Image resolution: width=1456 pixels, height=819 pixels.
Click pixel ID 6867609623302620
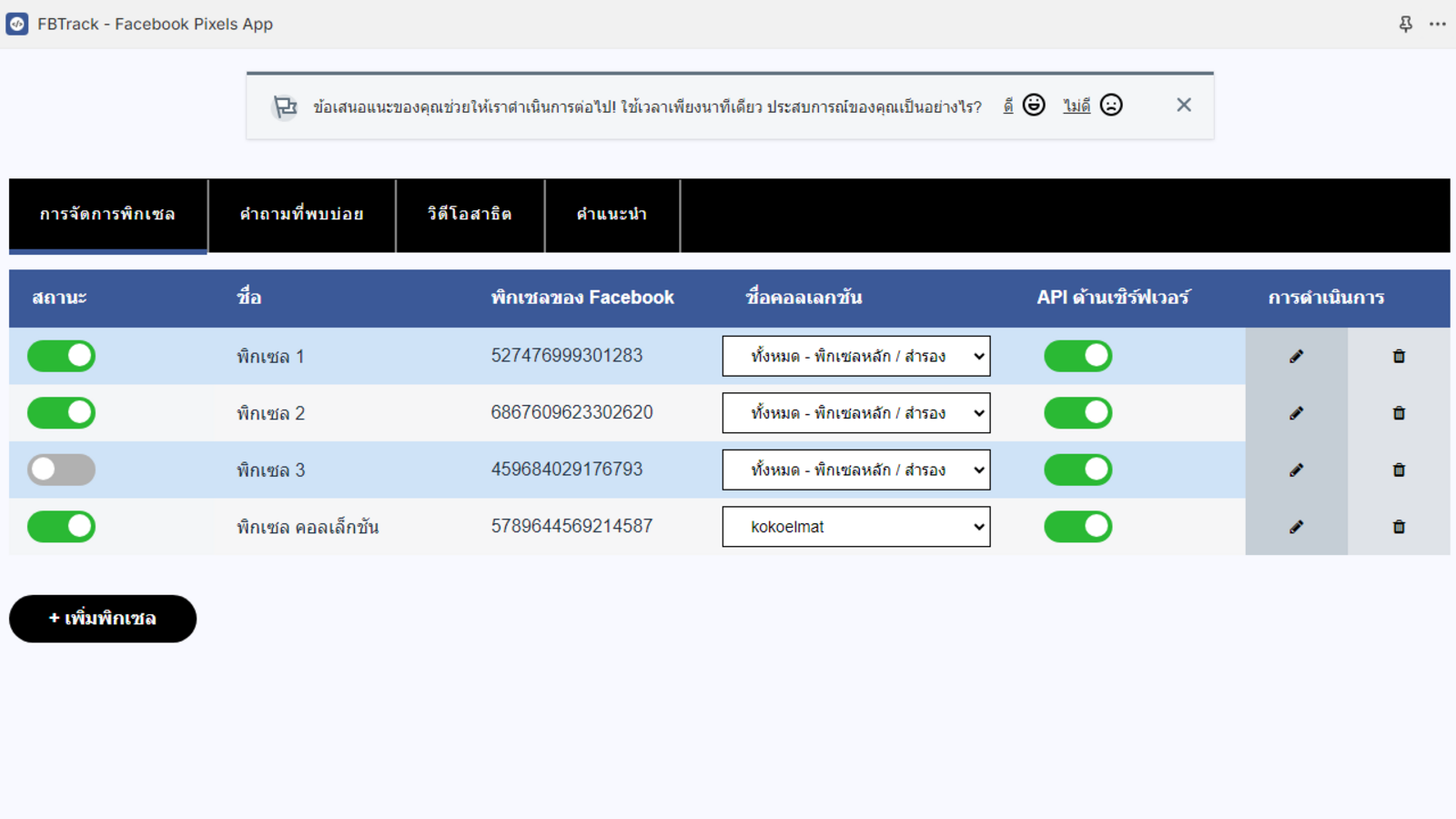click(571, 412)
